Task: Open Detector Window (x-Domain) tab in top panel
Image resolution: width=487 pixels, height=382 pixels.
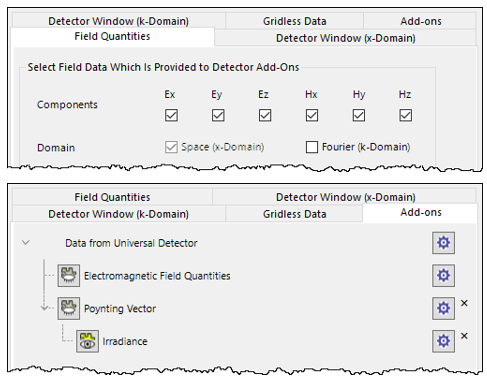Action: (346, 38)
